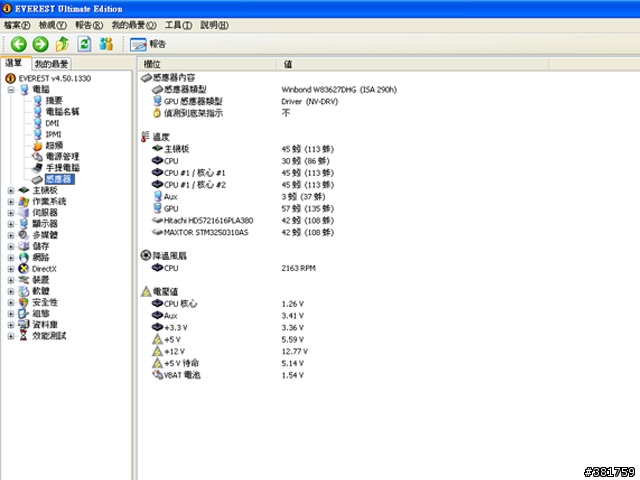
Task: Select the 主機板 temperature row
Action: tap(243, 149)
